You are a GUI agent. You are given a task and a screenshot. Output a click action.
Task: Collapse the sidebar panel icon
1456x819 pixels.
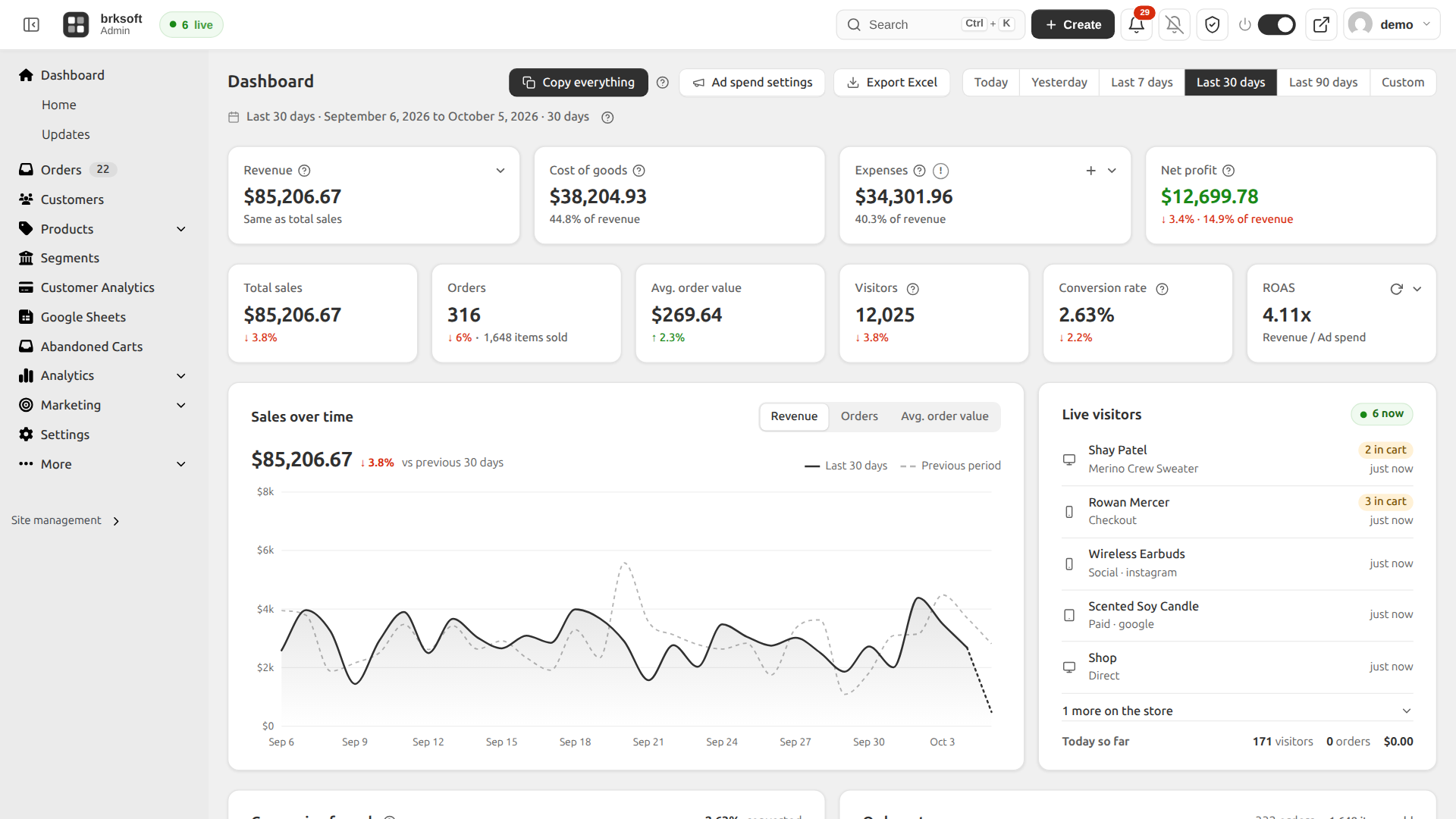pyautogui.click(x=31, y=25)
